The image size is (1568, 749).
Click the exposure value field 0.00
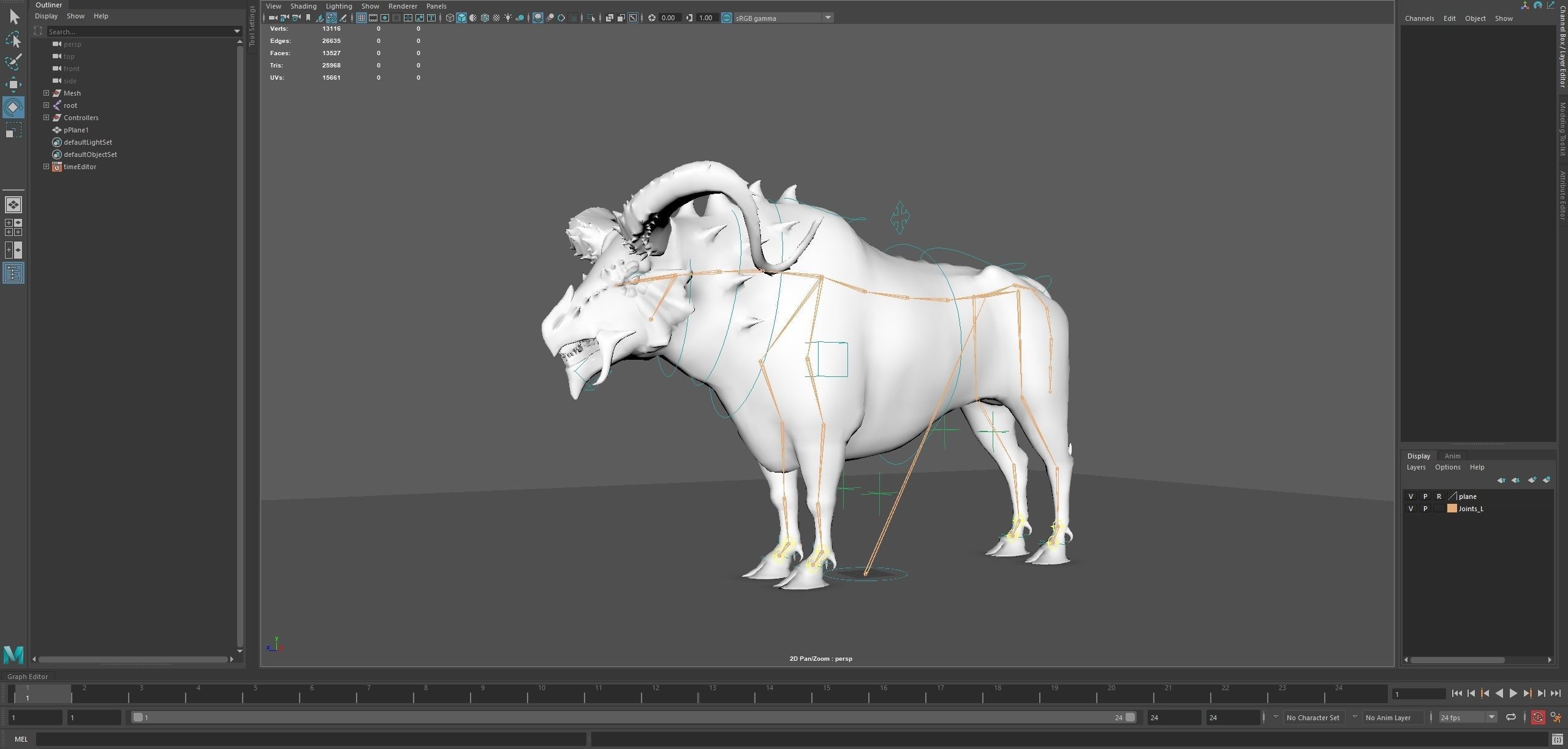[x=670, y=18]
